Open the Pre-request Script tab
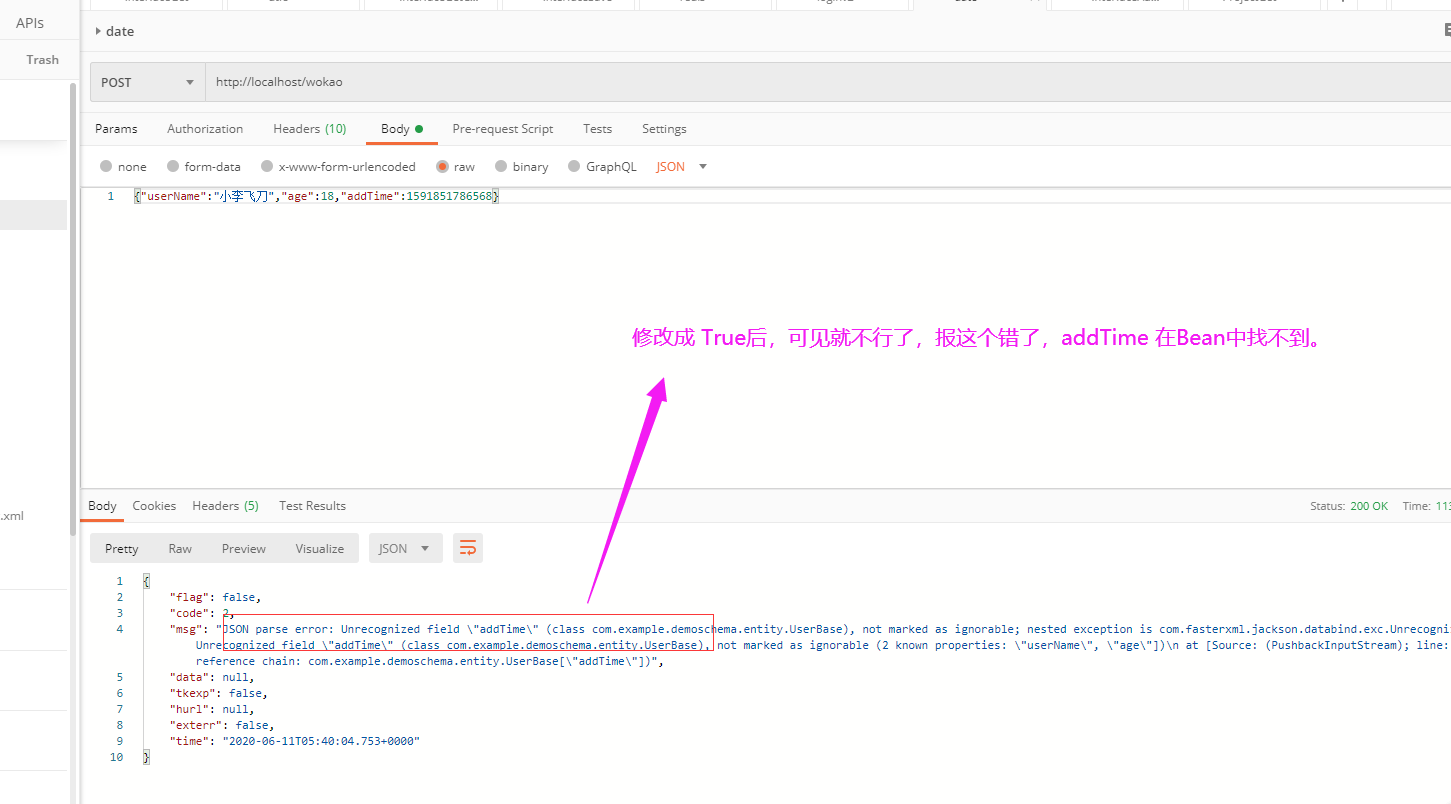The image size is (1451, 804). coord(502,128)
